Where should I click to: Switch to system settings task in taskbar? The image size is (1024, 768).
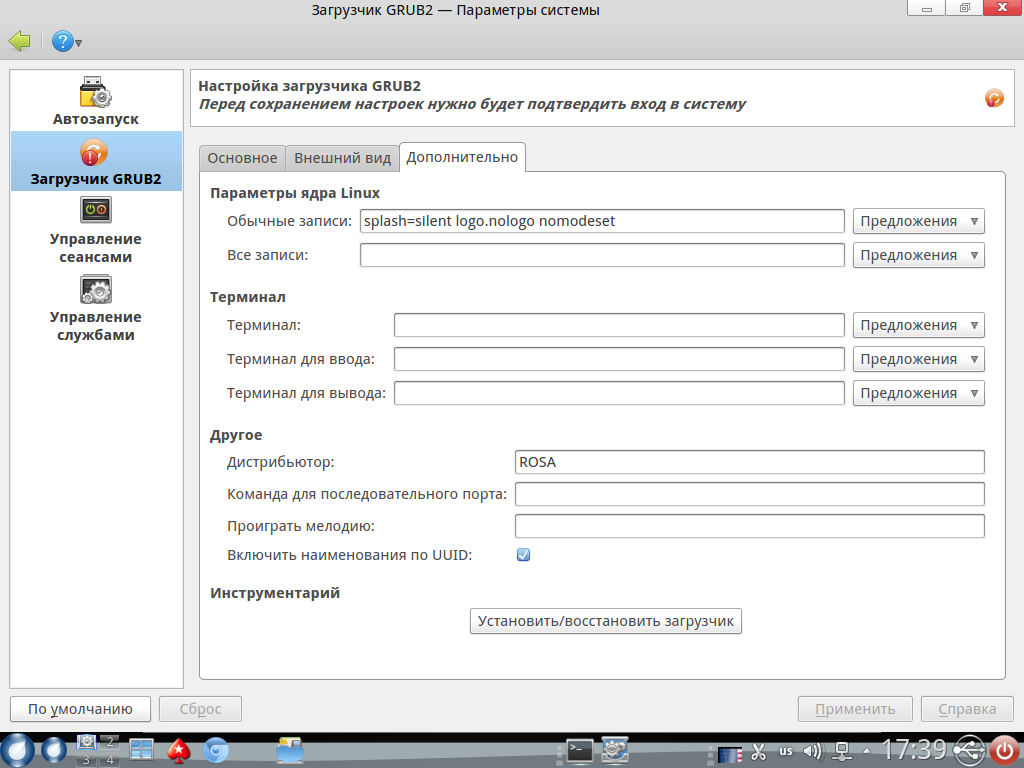click(615, 751)
